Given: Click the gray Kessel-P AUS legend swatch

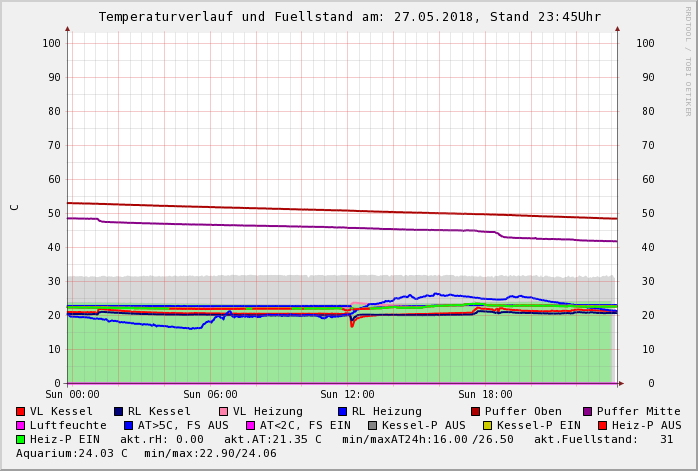Looking at the screenshot, I should pyautogui.click(x=373, y=425).
